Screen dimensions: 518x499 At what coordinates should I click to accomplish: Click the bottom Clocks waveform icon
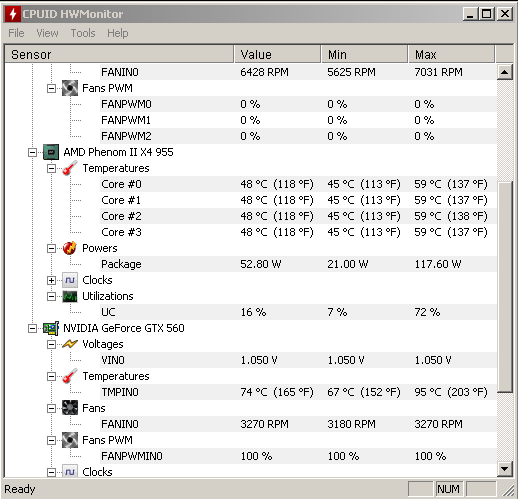click(70, 472)
